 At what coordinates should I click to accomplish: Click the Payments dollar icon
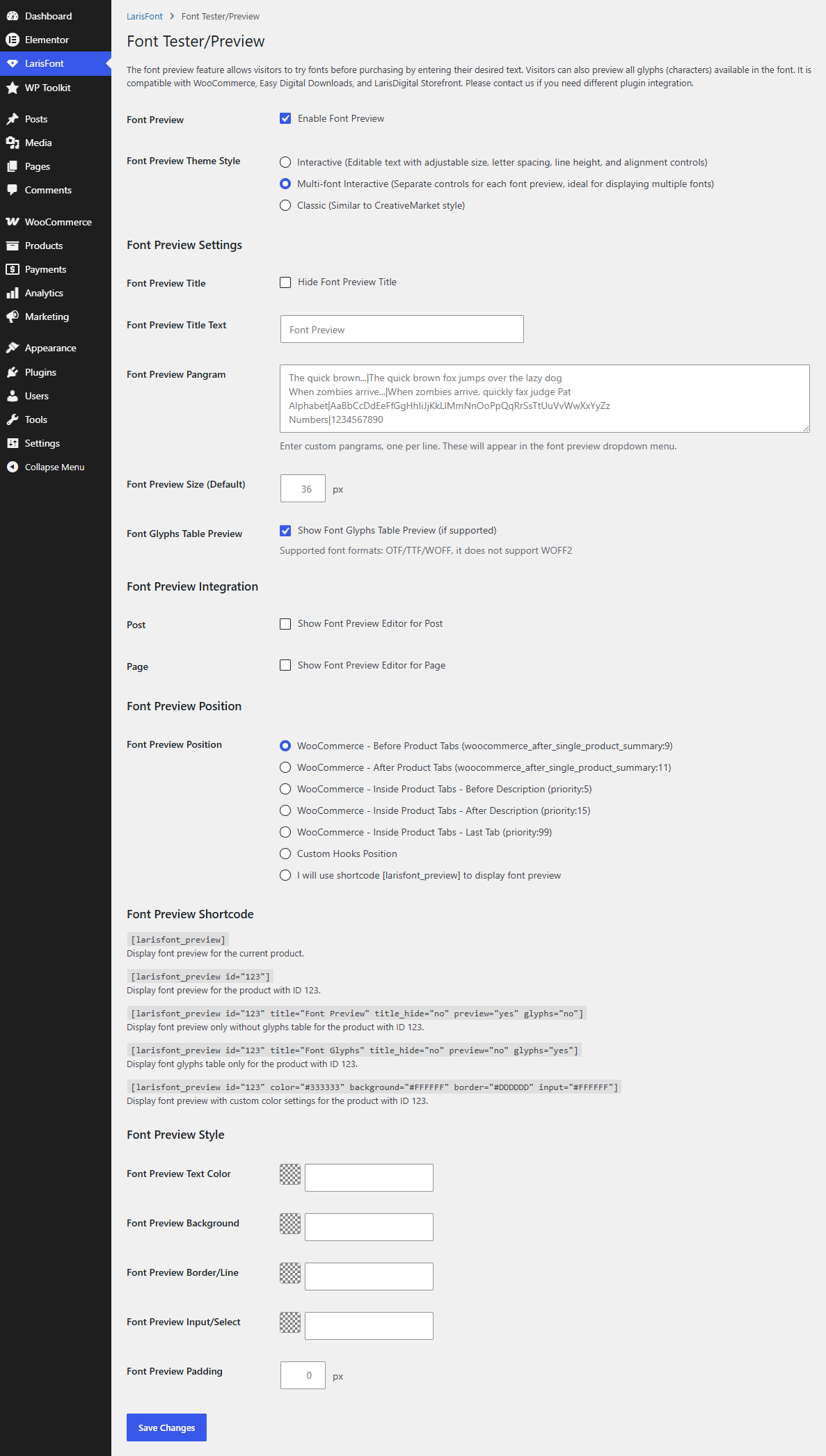coord(13,269)
